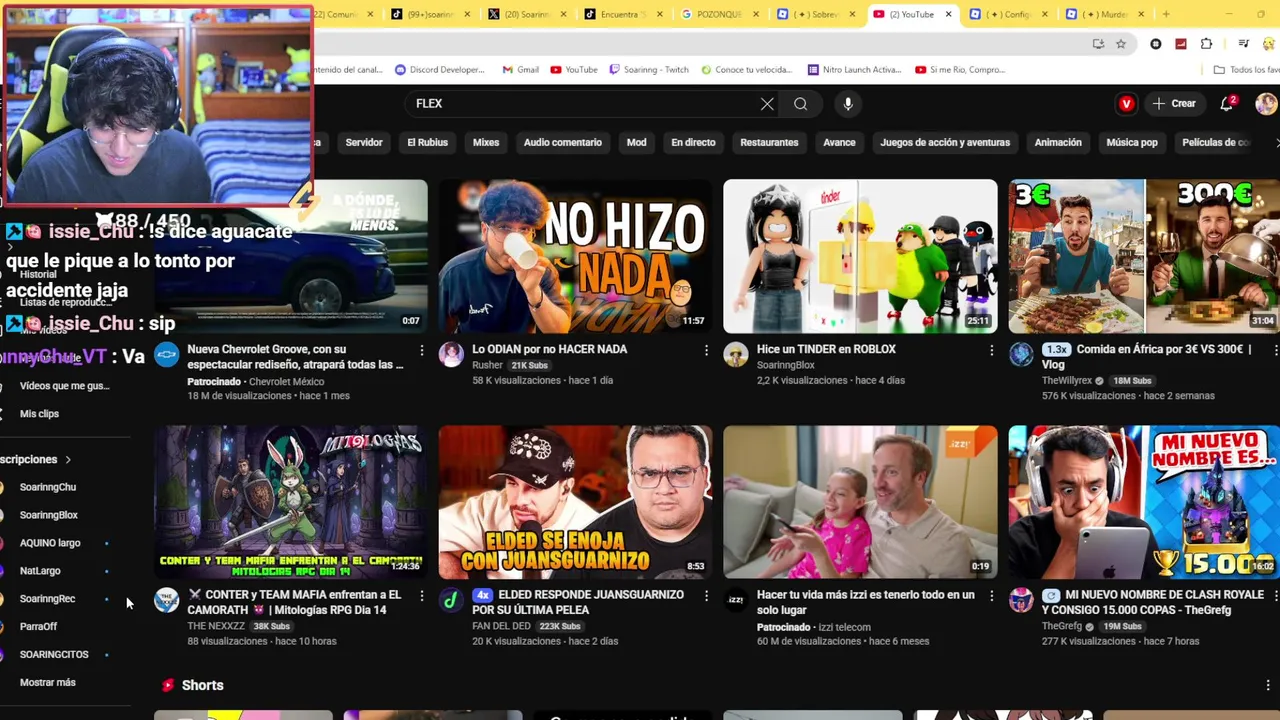Click the magnifier search button
The height and width of the screenshot is (720, 1280).
pos(800,104)
